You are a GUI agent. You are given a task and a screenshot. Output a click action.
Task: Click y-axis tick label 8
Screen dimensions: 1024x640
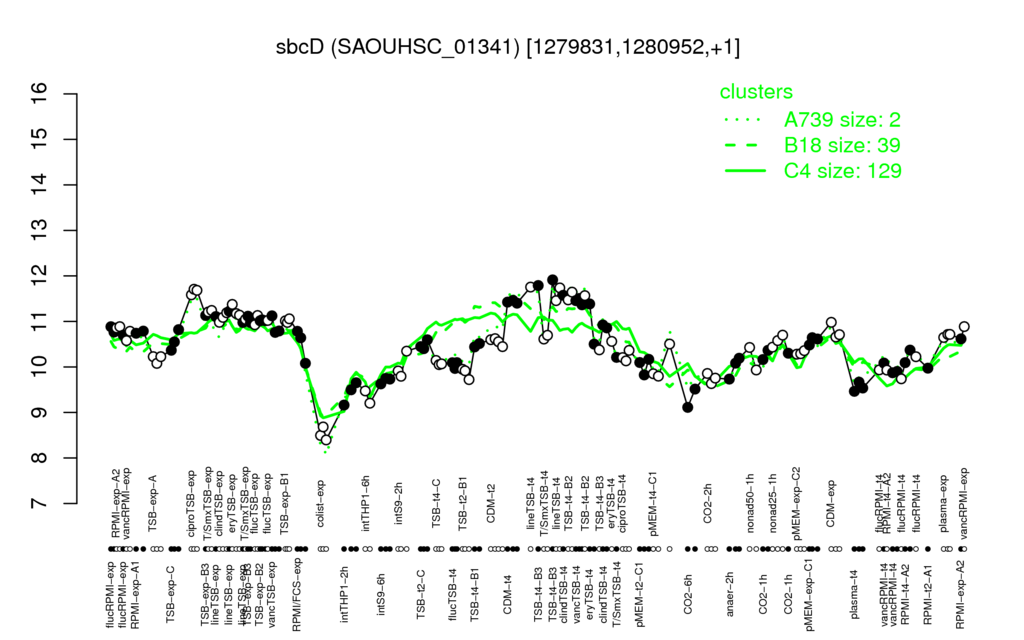[39, 458]
